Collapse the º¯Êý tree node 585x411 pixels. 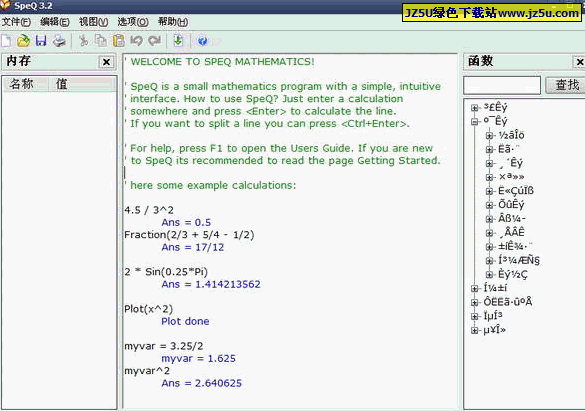475,122
